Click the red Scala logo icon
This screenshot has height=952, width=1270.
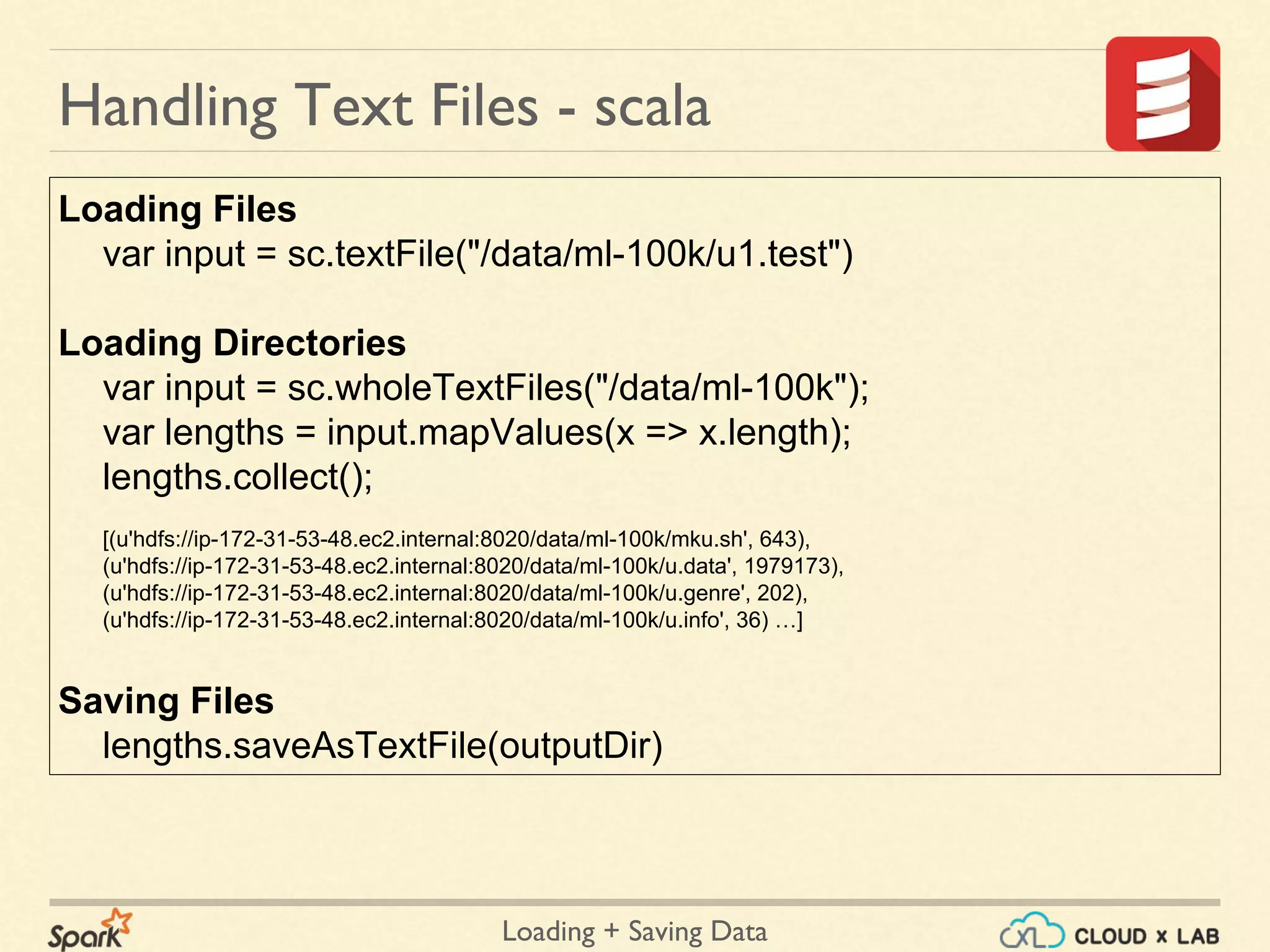tap(1163, 94)
